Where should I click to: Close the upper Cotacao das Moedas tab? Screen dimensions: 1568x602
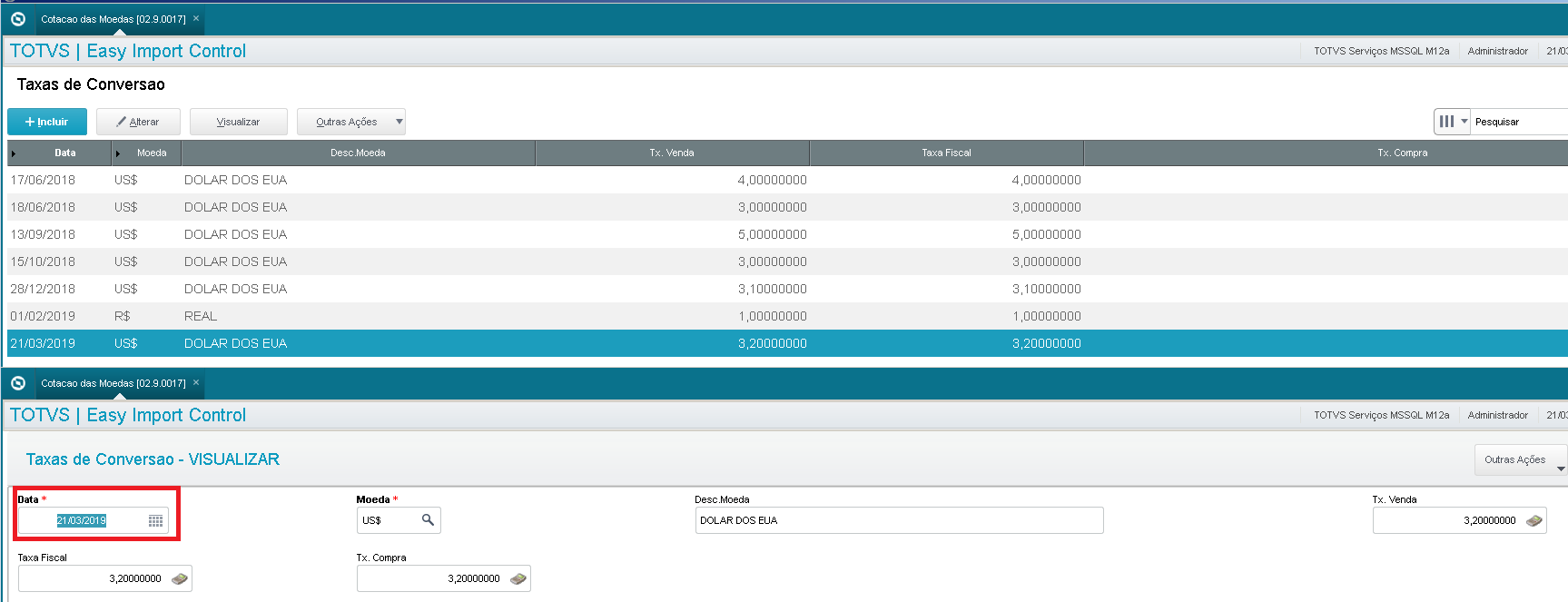[x=196, y=18]
